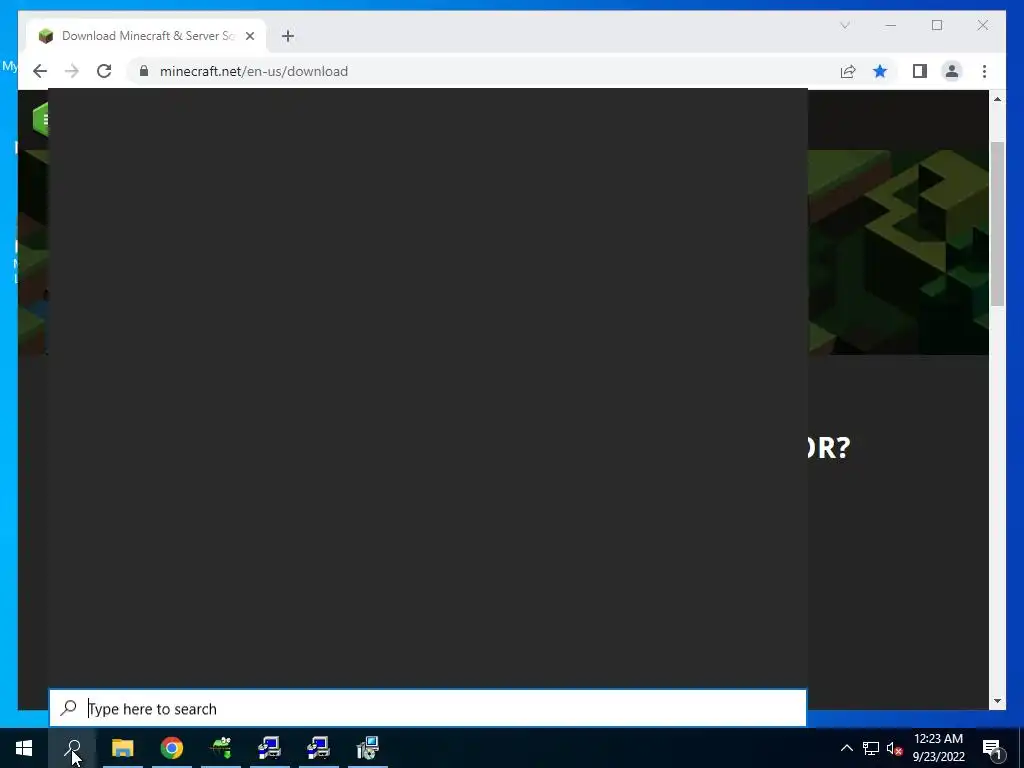Open the Chrome profile avatar
Screen dimensions: 1024x768
(952, 71)
